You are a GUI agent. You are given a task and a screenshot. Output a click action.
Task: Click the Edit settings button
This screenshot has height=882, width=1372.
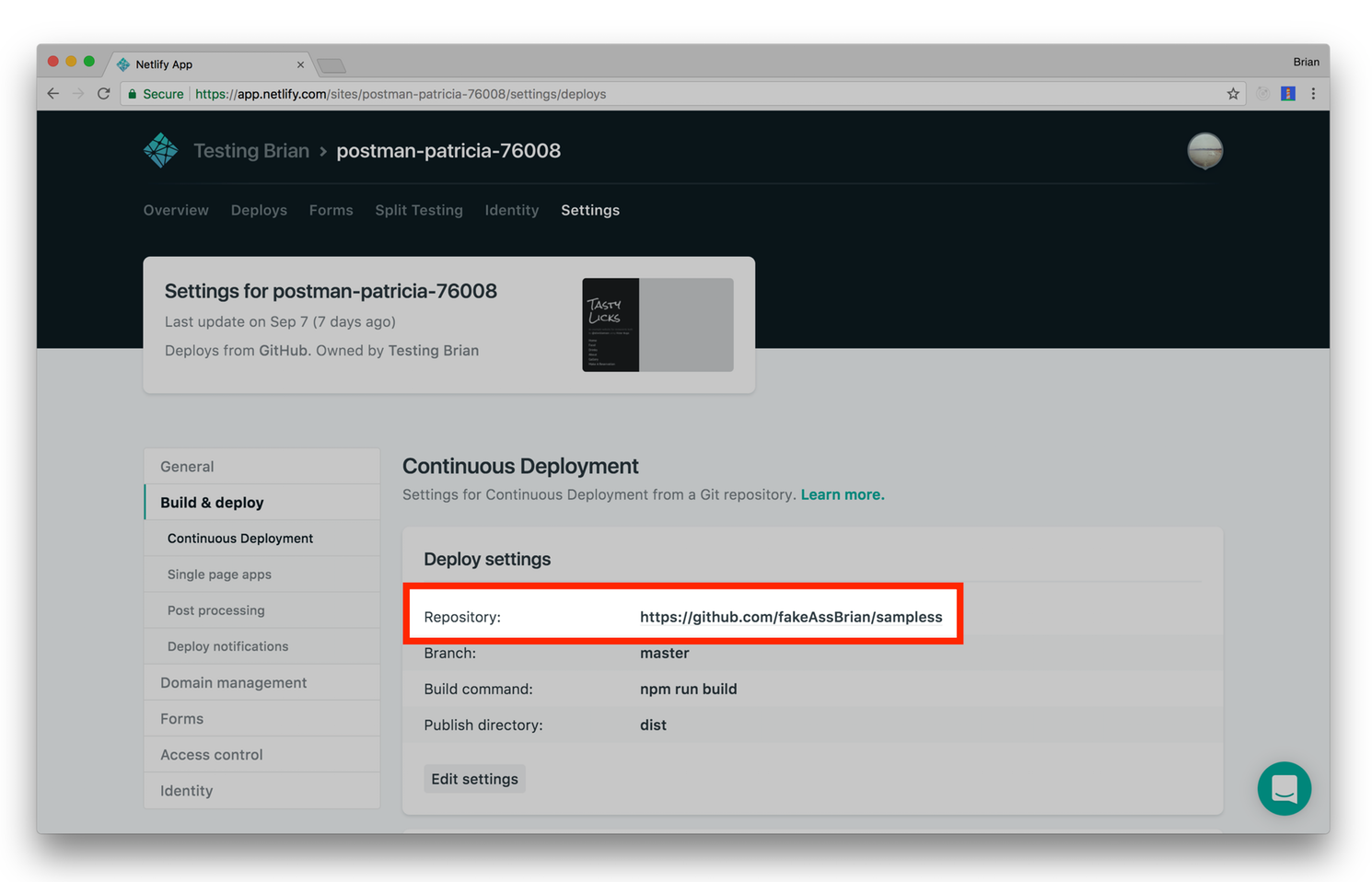click(x=474, y=778)
